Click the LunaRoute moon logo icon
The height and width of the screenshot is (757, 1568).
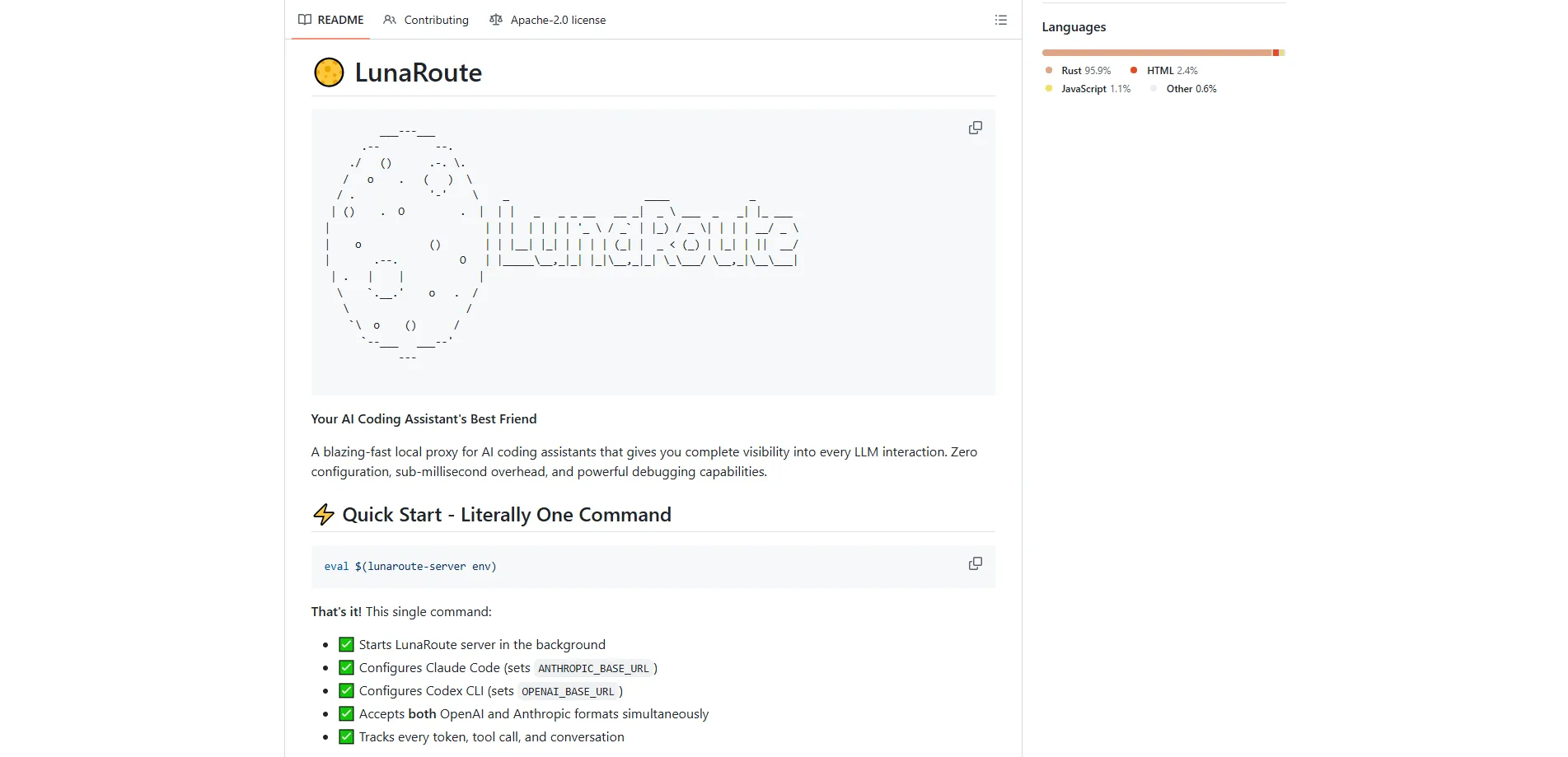click(329, 72)
